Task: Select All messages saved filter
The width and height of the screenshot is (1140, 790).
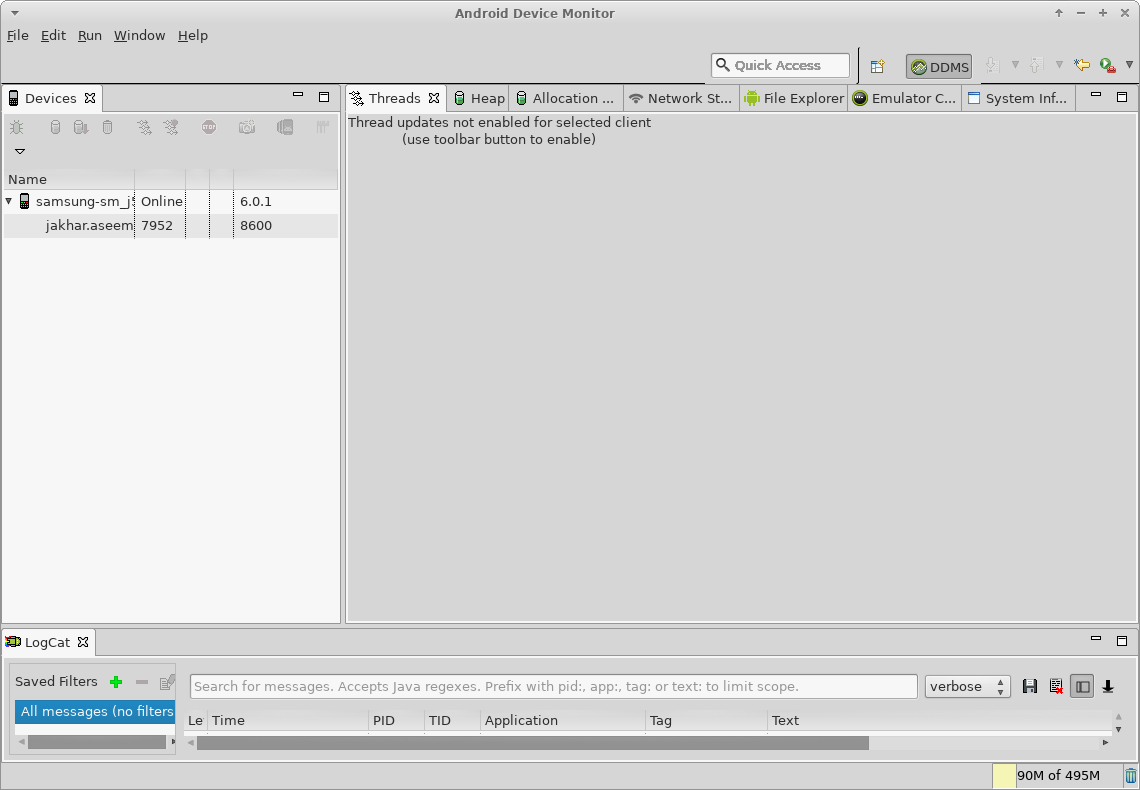Action: 96,712
